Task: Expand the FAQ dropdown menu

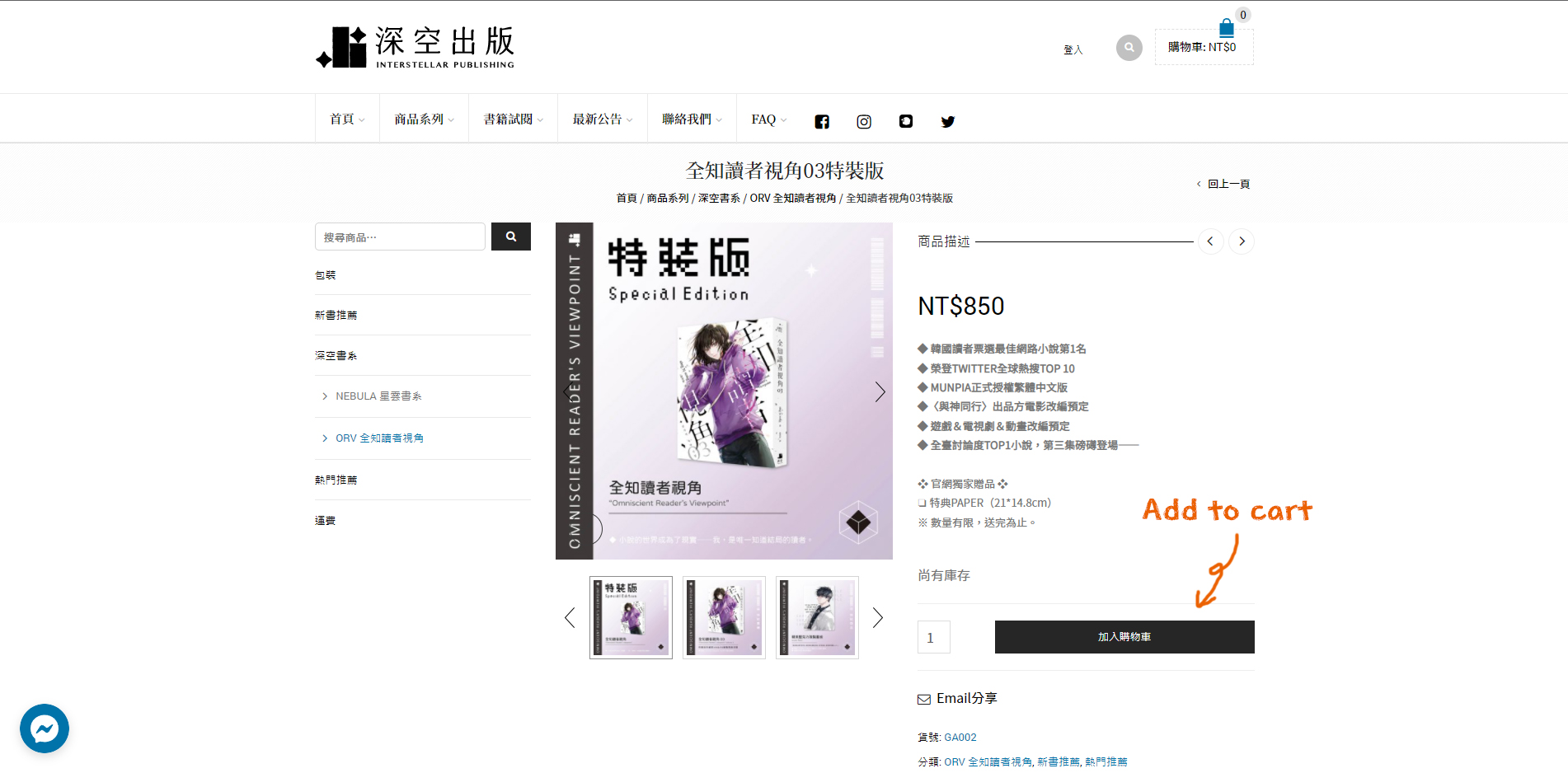Action: point(768,119)
